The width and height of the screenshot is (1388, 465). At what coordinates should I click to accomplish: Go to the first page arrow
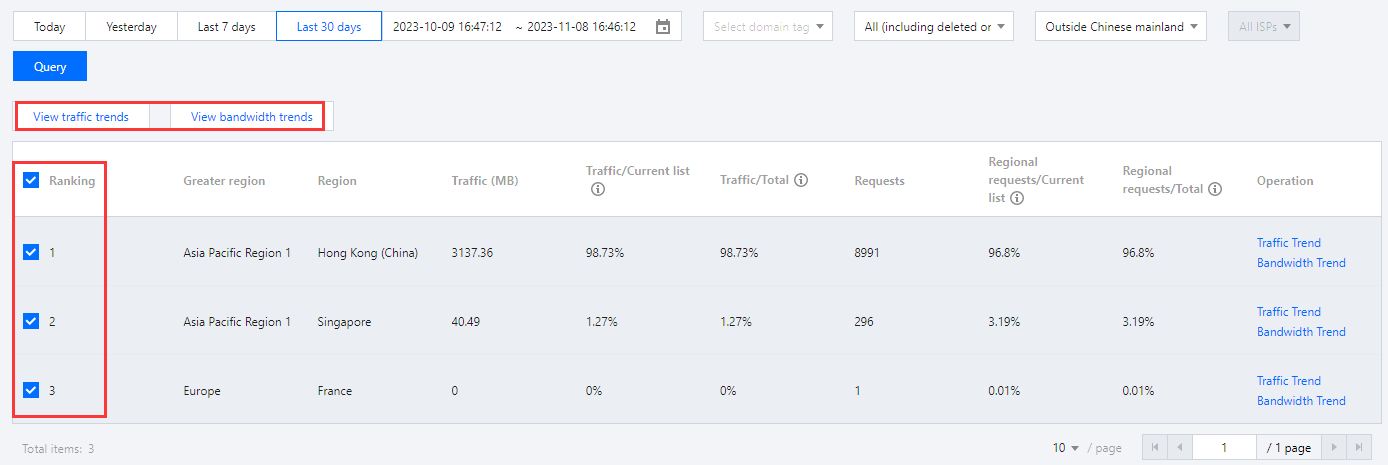[1155, 447]
